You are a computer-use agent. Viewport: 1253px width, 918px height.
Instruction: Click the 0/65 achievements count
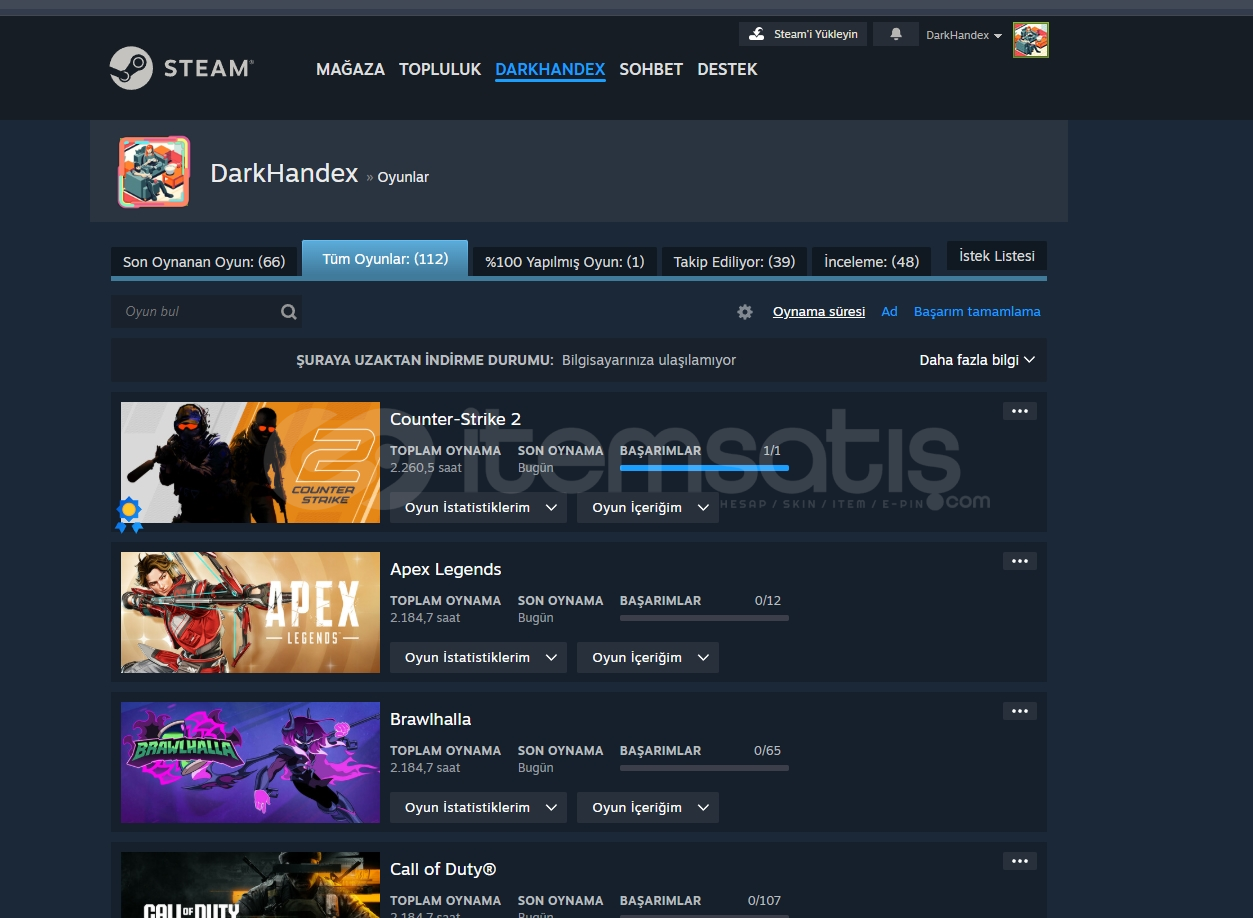coord(768,751)
